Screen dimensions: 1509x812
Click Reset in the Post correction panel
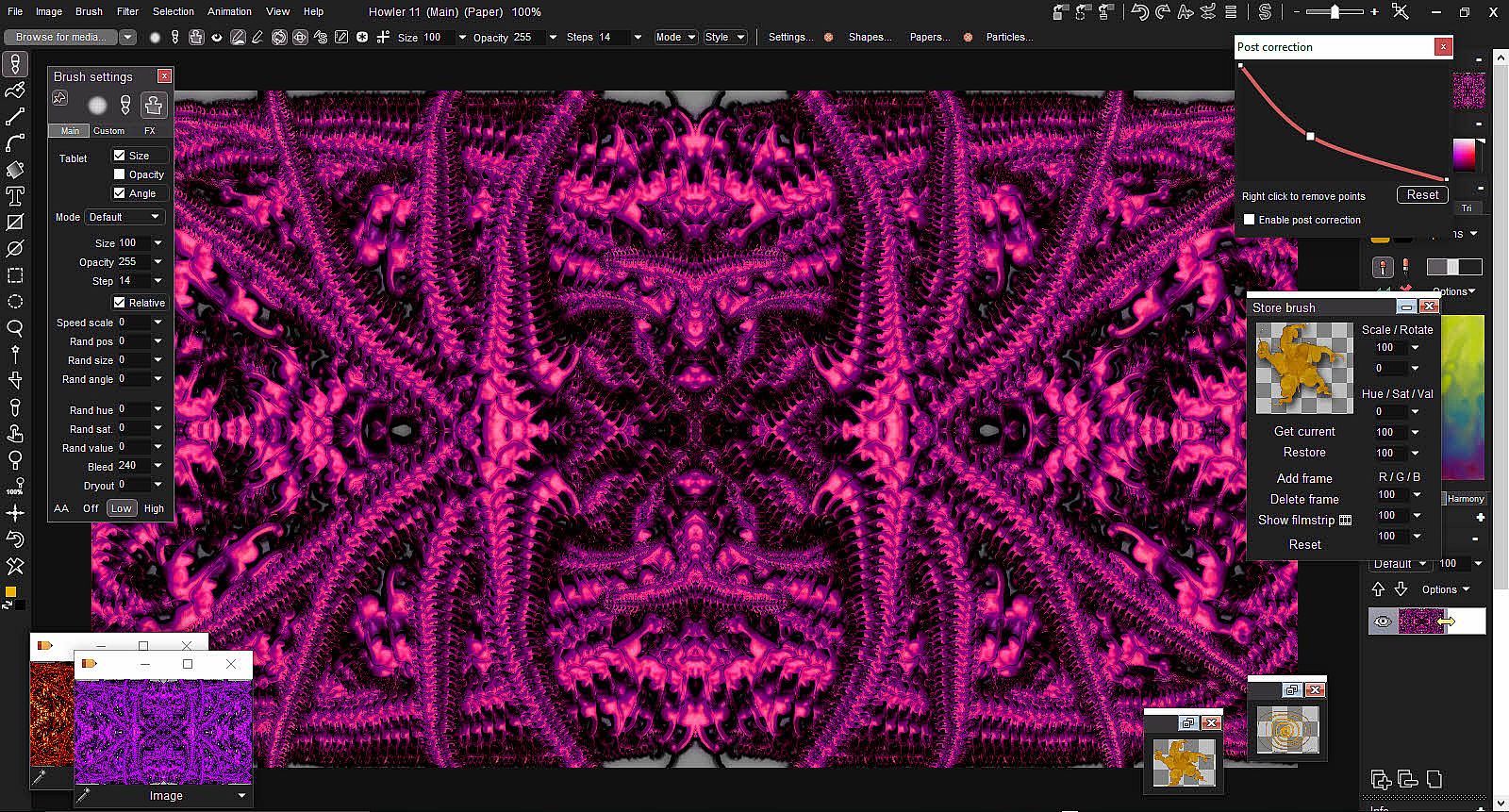tap(1422, 195)
